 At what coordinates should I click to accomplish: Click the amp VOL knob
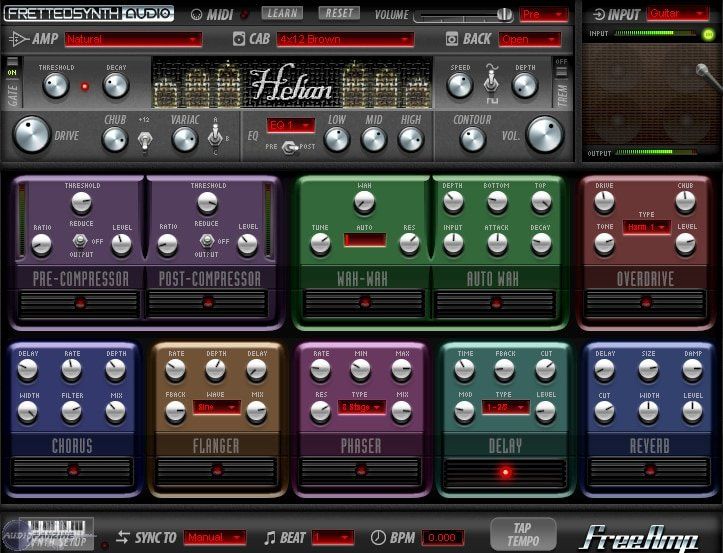tap(545, 135)
